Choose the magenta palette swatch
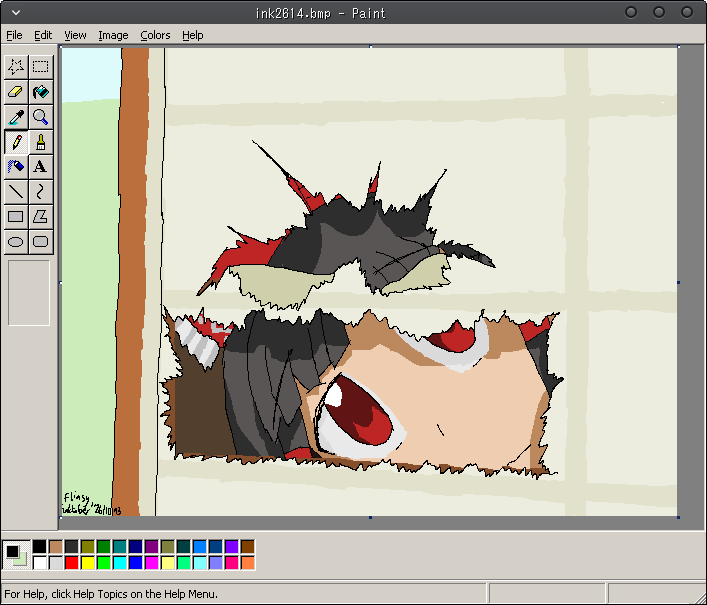The height and width of the screenshot is (605, 707). [x=152, y=563]
